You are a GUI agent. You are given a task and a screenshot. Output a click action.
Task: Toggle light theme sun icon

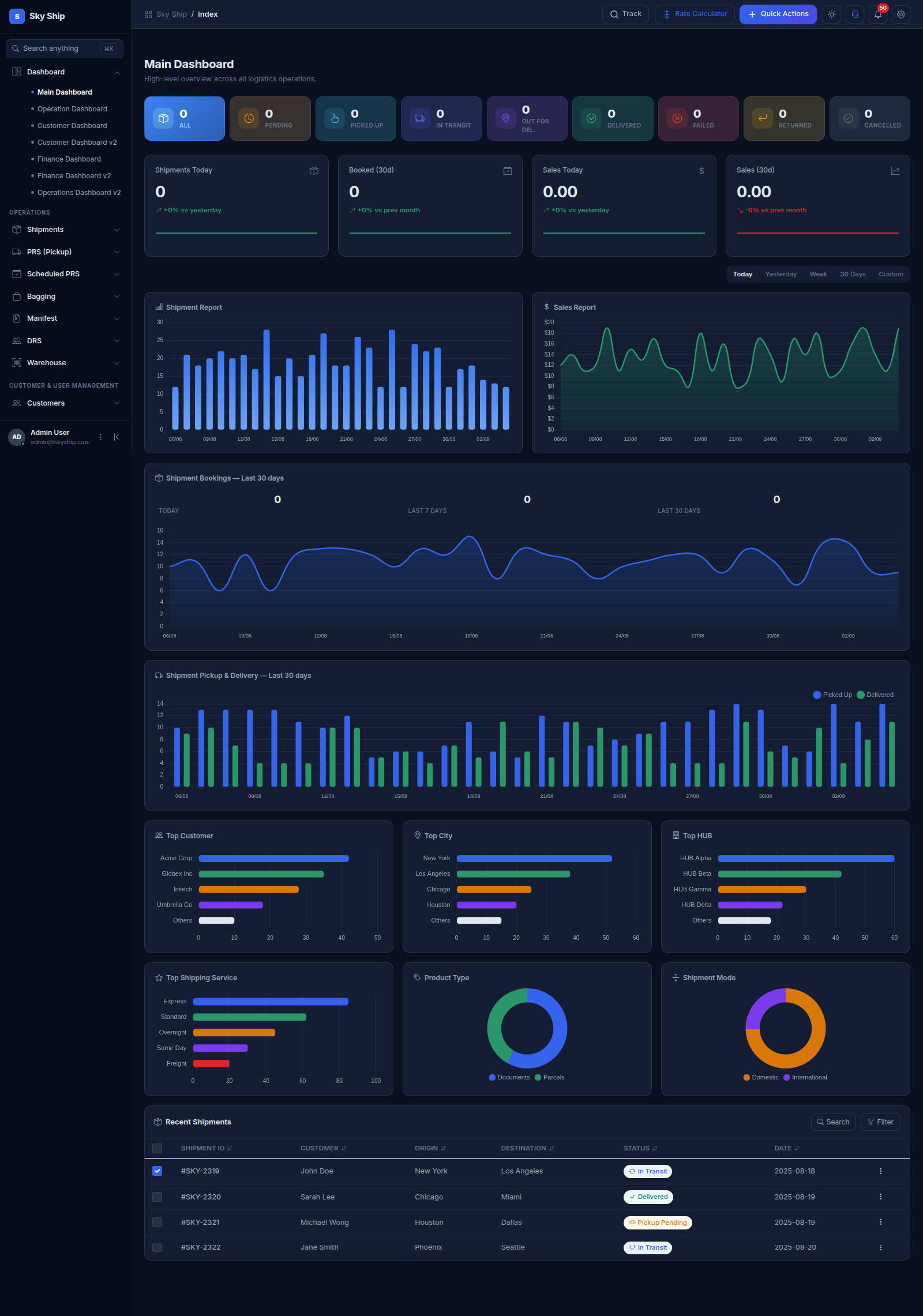pos(831,14)
